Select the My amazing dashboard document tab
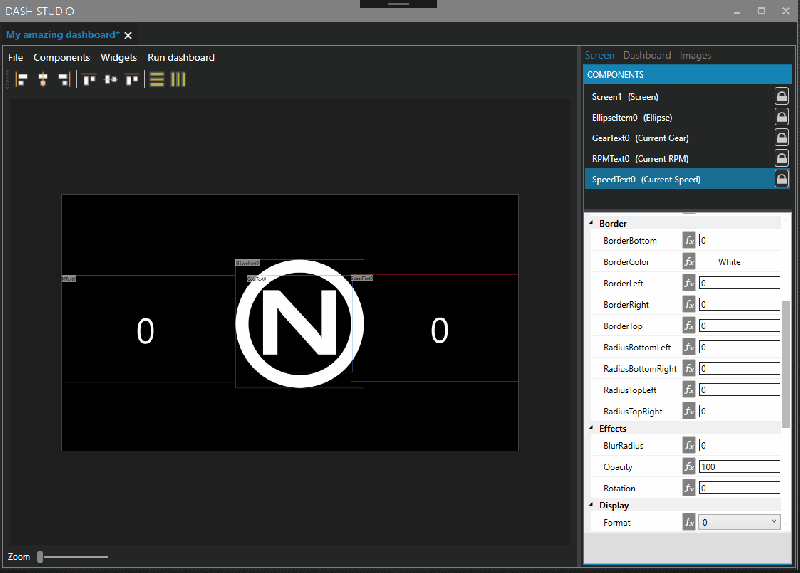The image size is (800, 573). click(63, 35)
